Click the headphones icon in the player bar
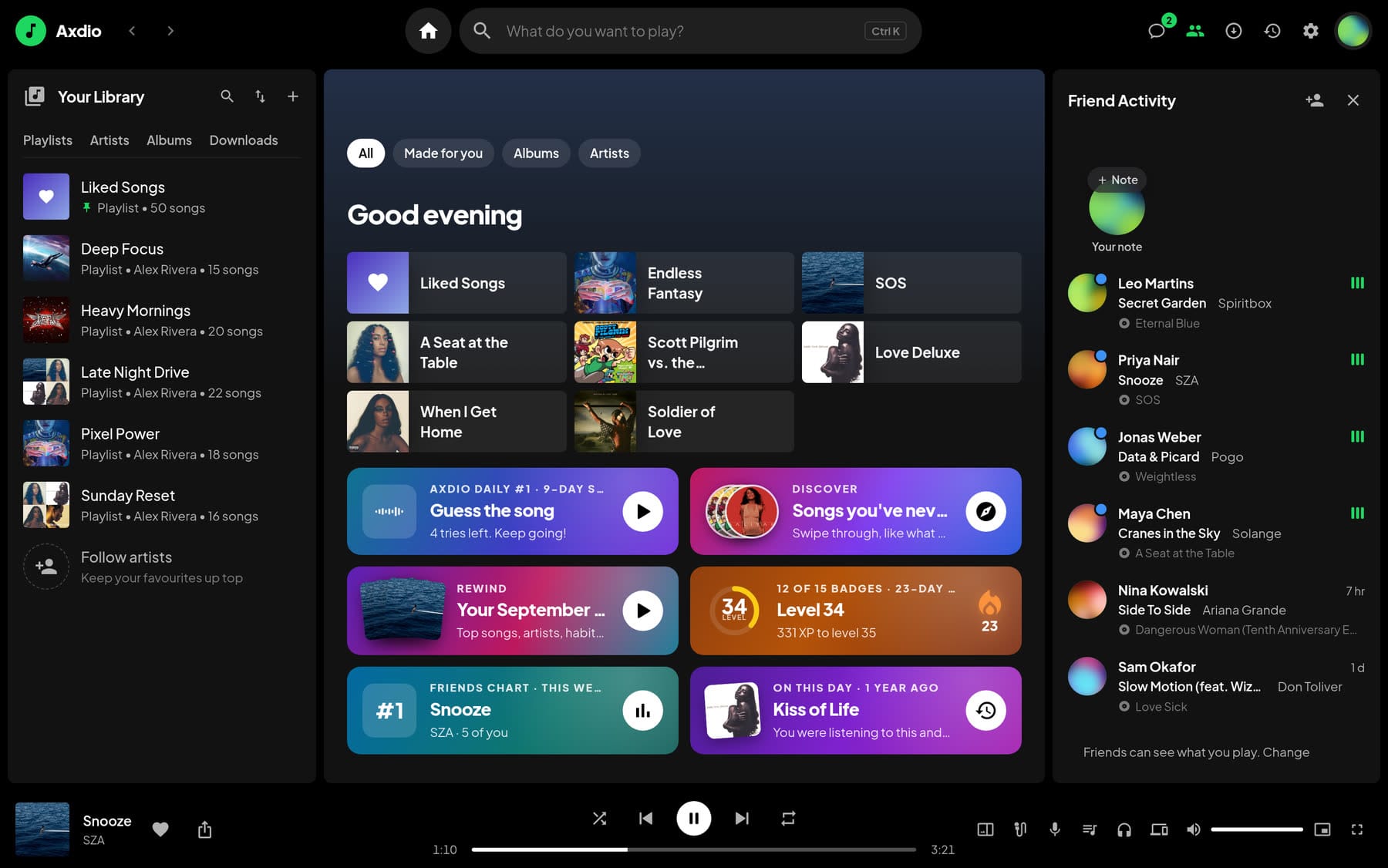The width and height of the screenshot is (1388, 868). tap(1124, 829)
